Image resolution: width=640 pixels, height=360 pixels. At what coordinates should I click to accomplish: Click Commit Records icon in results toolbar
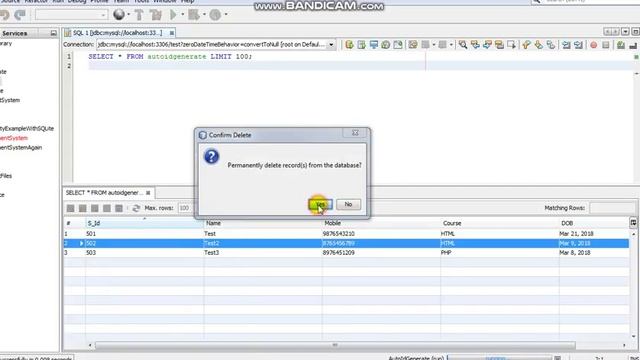point(95,208)
